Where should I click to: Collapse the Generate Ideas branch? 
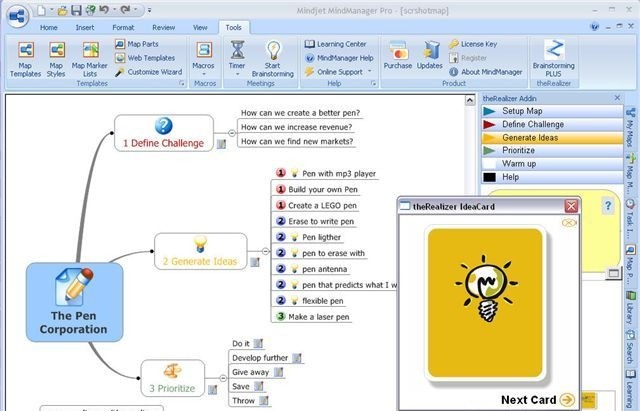pyautogui.click(x=265, y=251)
